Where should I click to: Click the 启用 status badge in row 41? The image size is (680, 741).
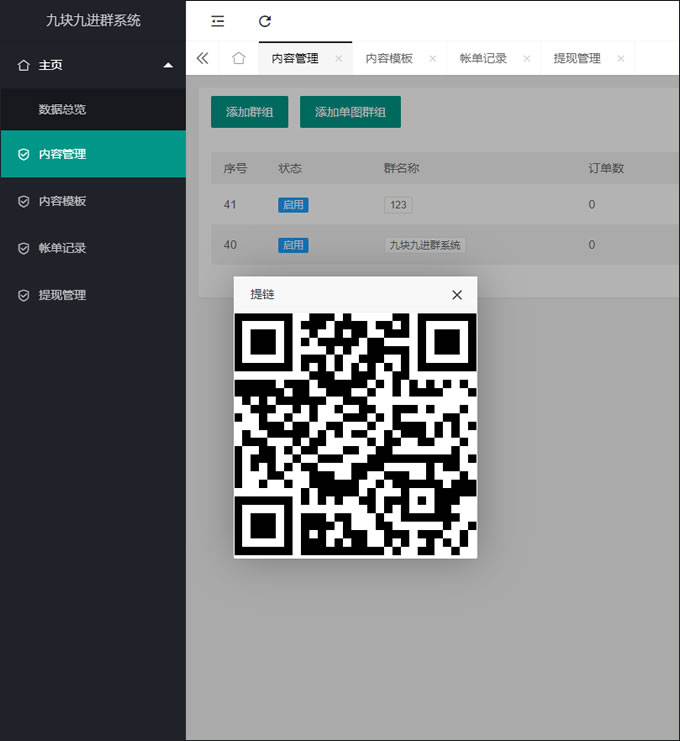point(293,205)
